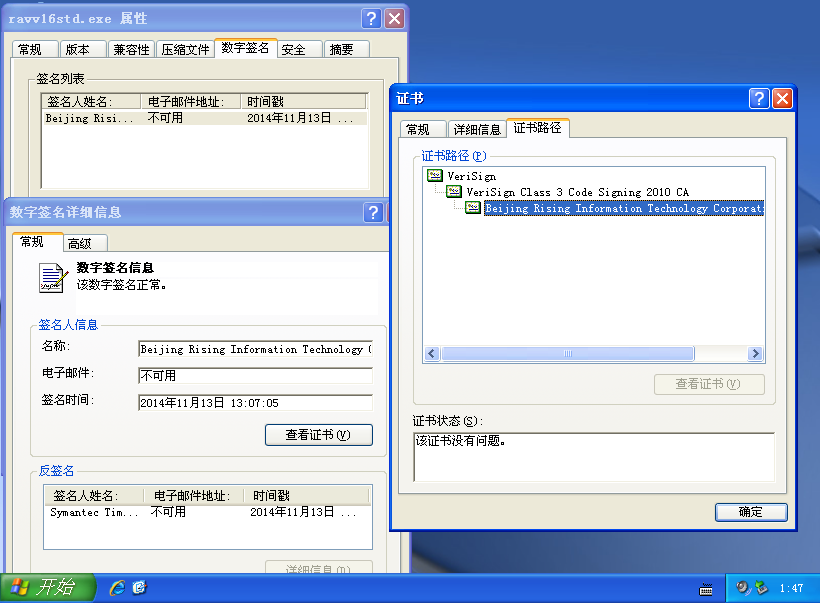Open the 压缩文件 tab
The height and width of the screenshot is (603, 820).
pos(185,49)
